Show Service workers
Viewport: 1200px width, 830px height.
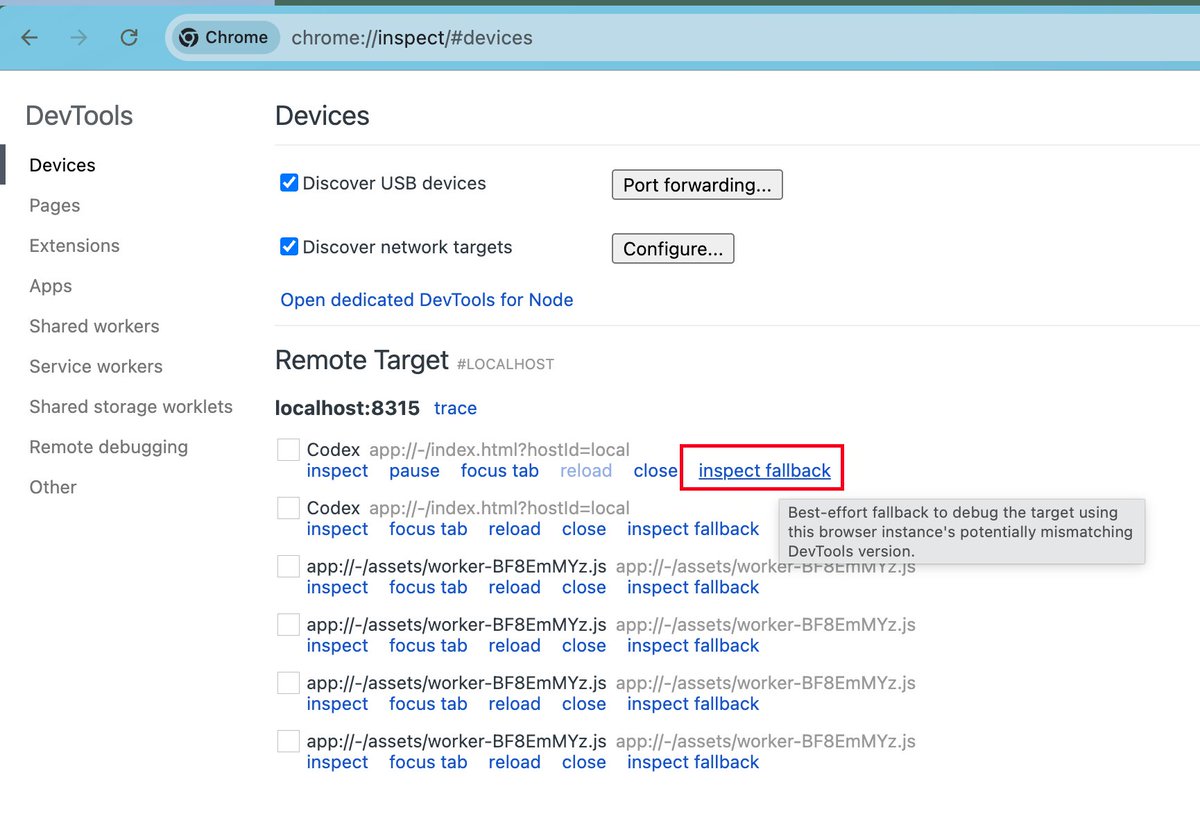tap(96, 366)
